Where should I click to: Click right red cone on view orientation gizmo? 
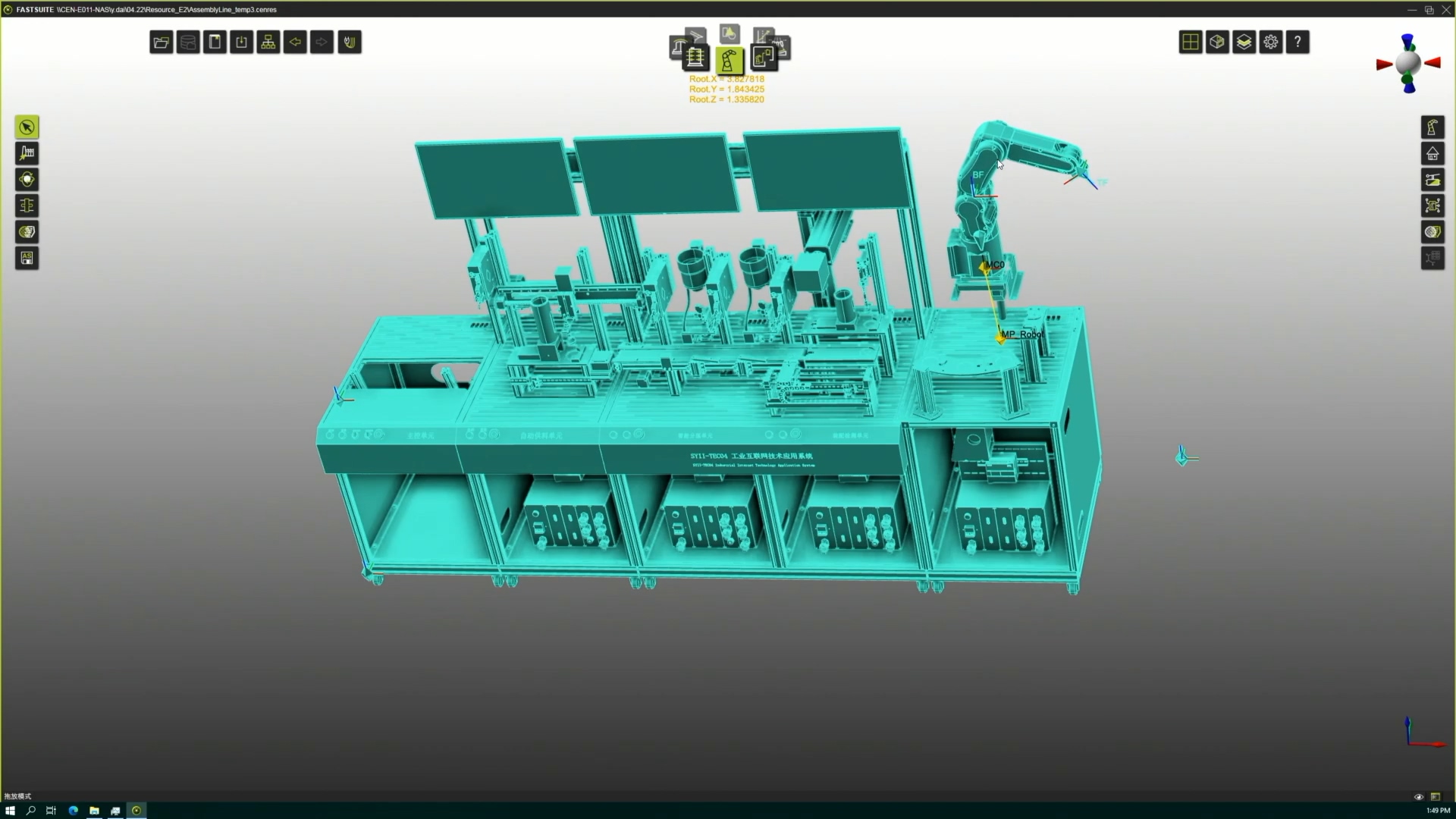[x=1432, y=64]
